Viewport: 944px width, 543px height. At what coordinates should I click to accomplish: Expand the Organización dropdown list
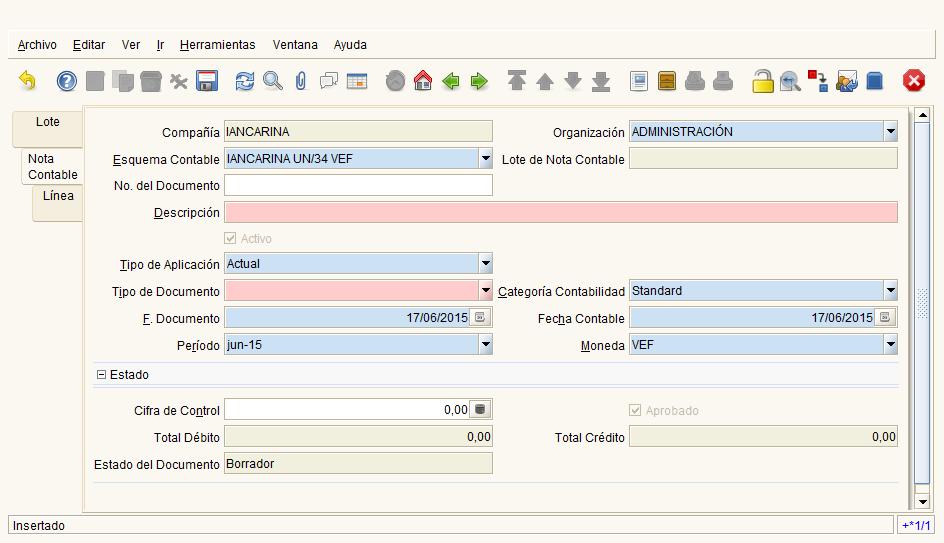(x=890, y=132)
